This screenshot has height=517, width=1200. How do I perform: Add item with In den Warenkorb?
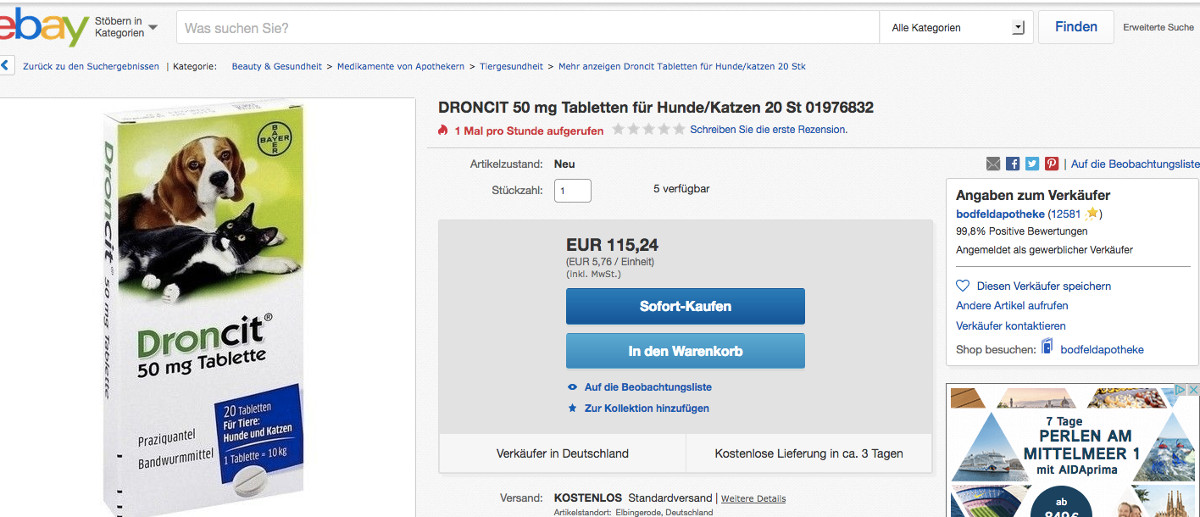pos(685,351)
